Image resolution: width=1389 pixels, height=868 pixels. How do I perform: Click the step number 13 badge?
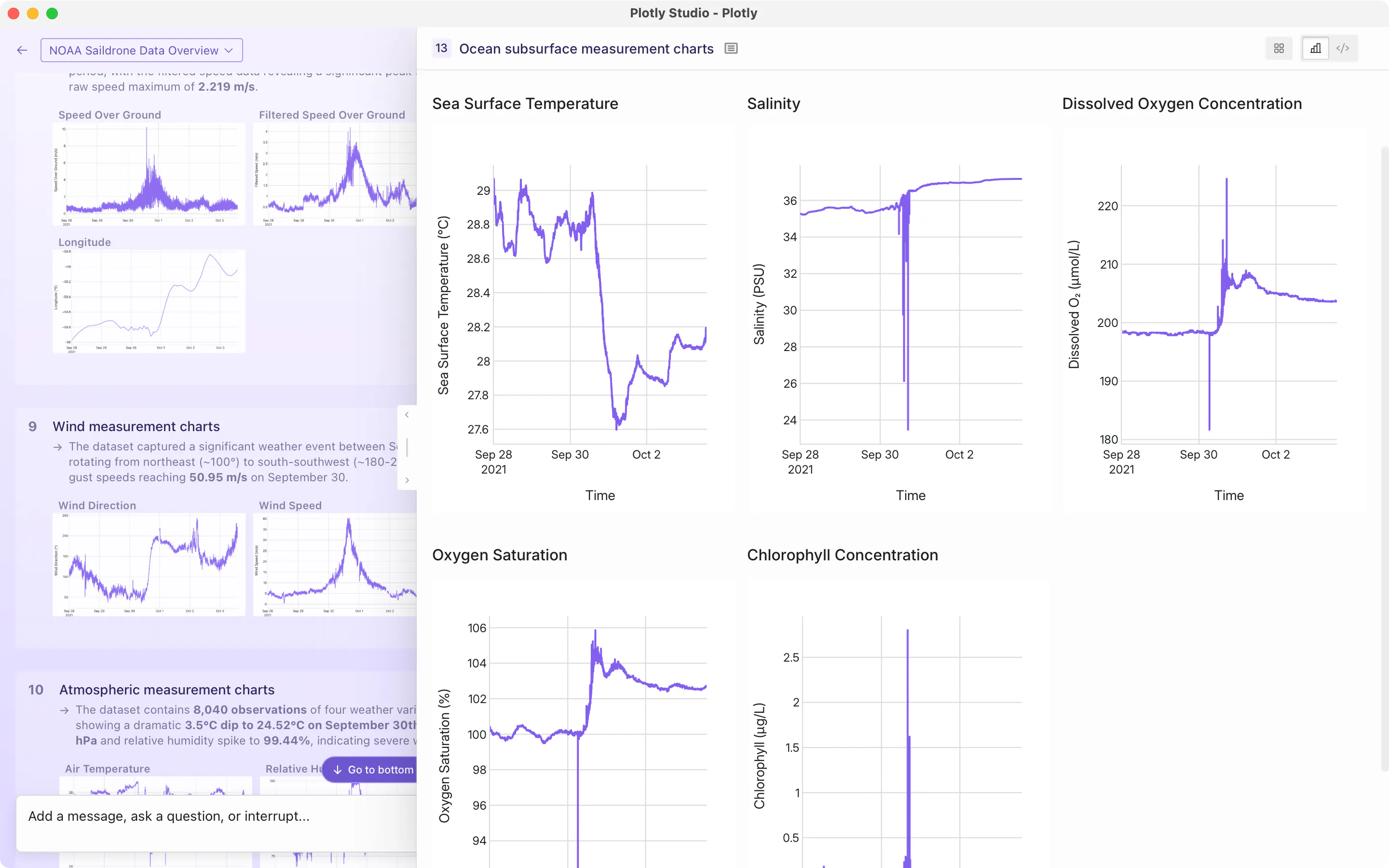[441, 48]
